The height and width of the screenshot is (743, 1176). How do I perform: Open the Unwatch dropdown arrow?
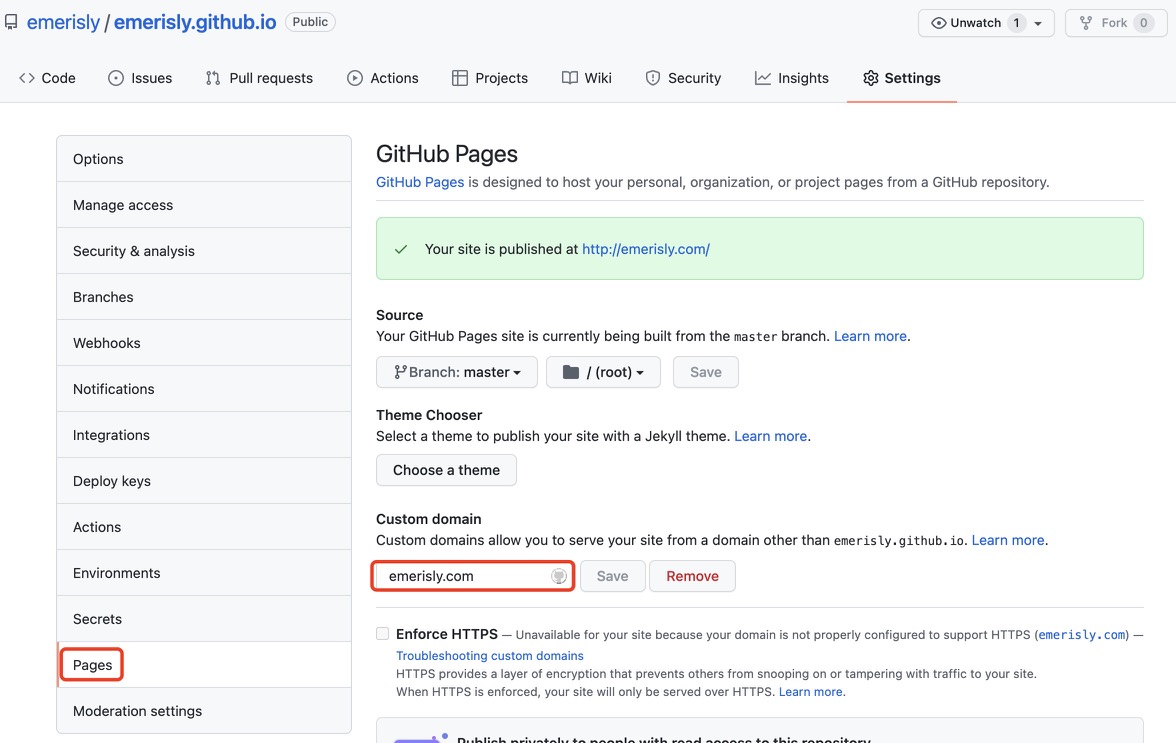point(1038,23)
